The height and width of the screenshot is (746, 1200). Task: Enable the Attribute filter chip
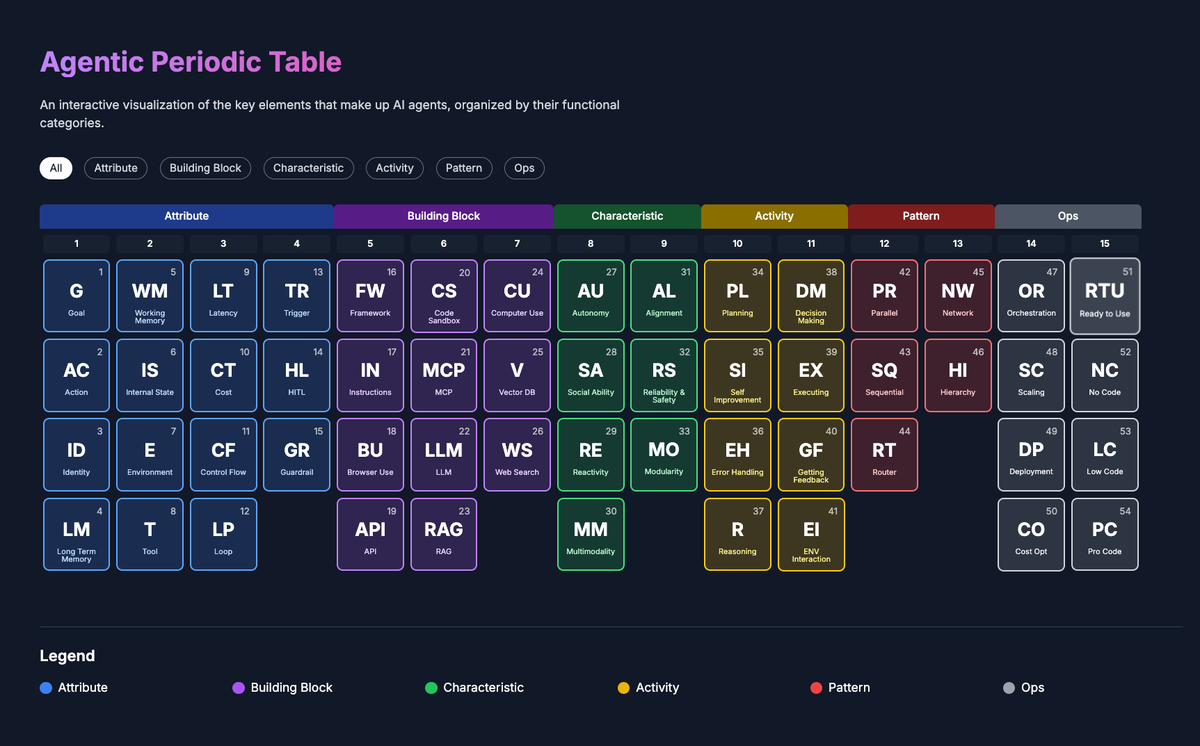coord(115,168)
